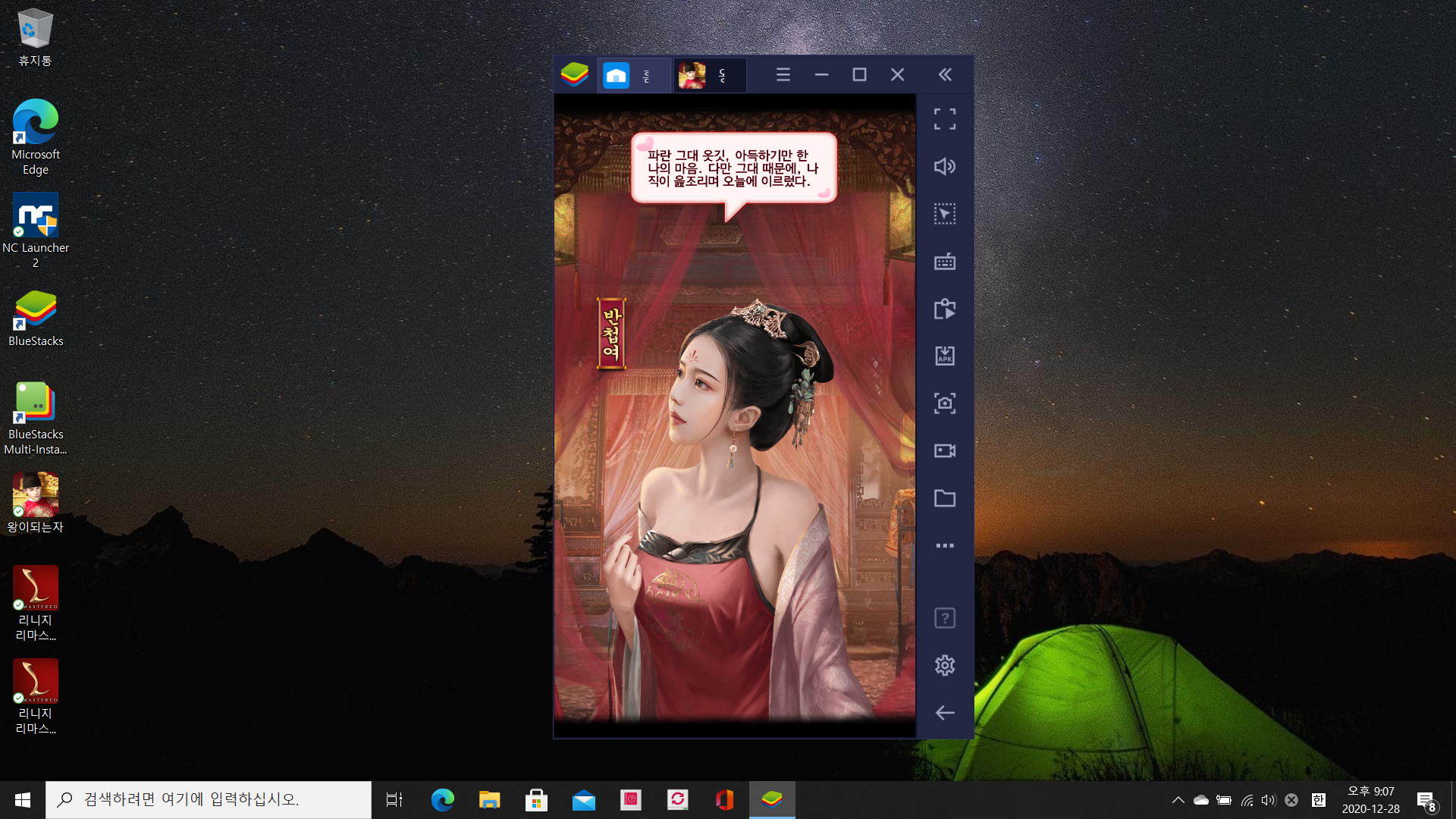Switch to the BlueStacks Home tab
1456x819 pixels.
tap(616, 75)
